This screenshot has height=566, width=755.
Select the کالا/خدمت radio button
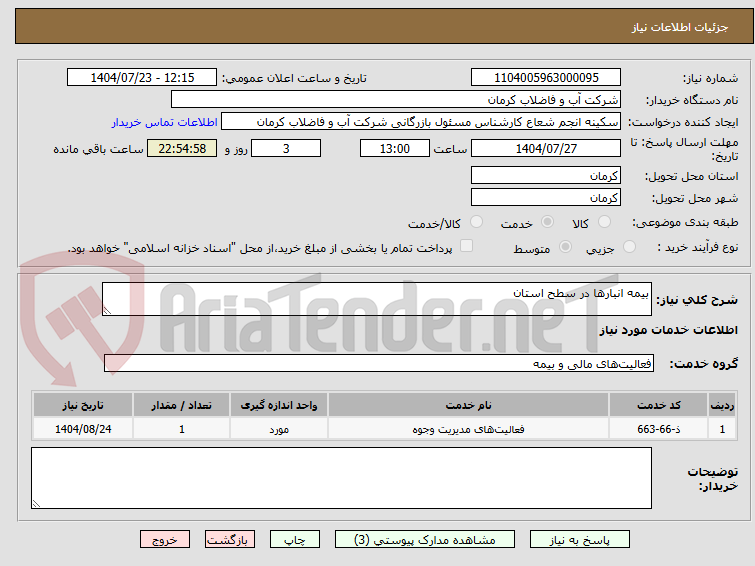pyautogui.click(x=476, y=222)
